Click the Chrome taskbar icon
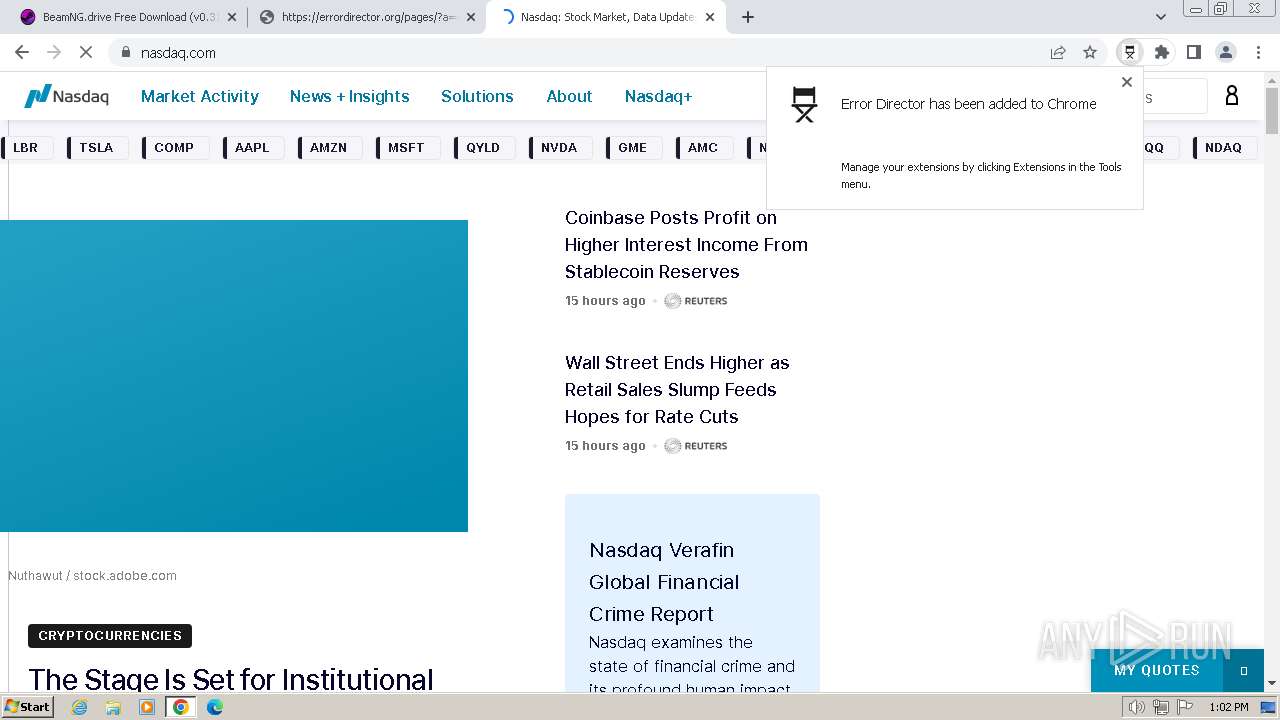 click(x=181, y=707)
